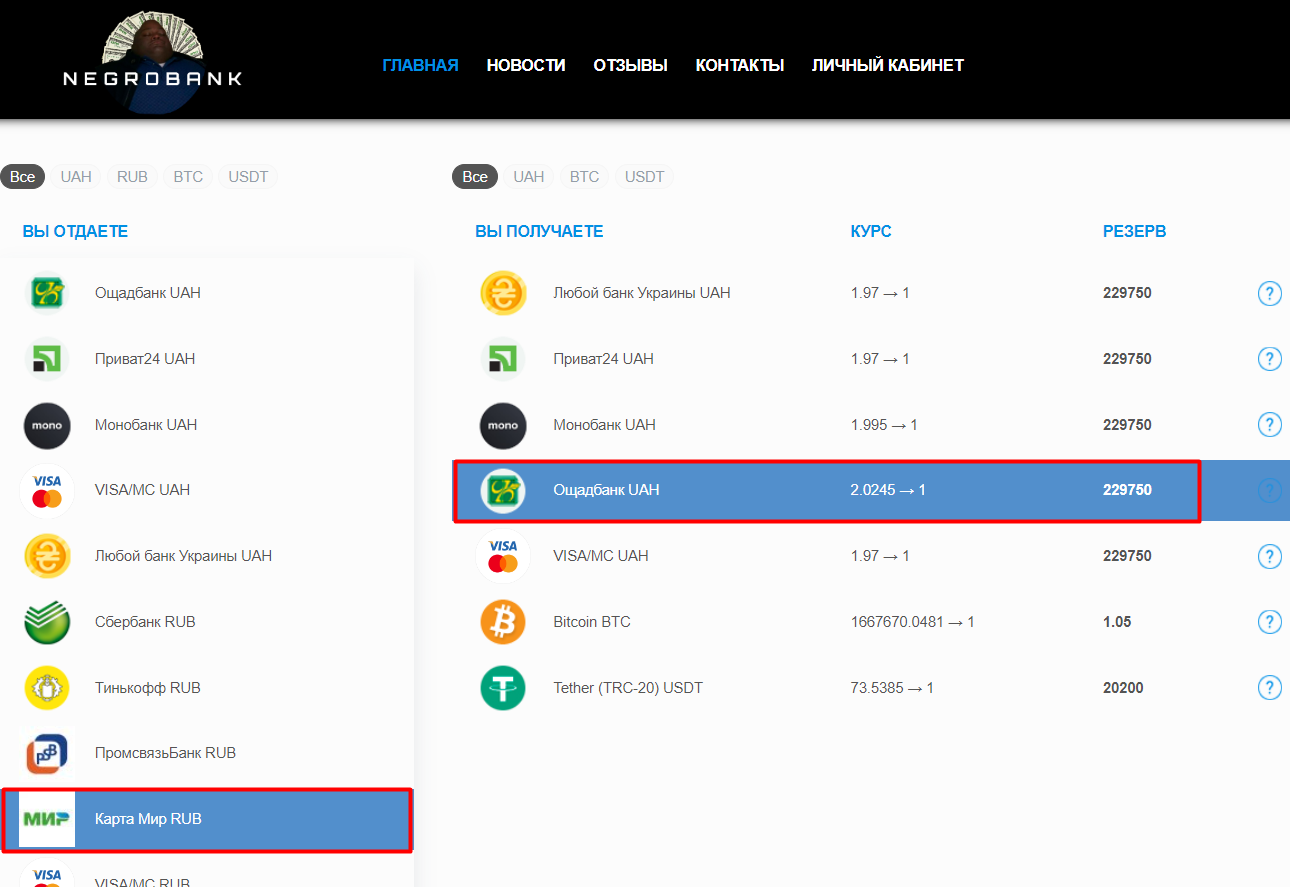Filter give column by RUB
Viewport: 1290px width, 887px height.
point(132,177)
